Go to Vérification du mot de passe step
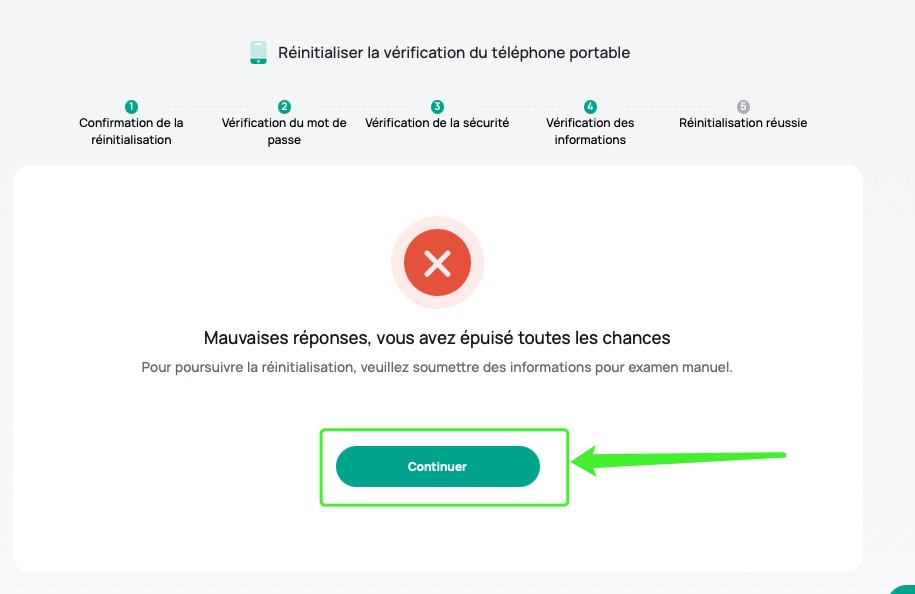915x594 pixels. pyautogui.click(x=284, y=131)
